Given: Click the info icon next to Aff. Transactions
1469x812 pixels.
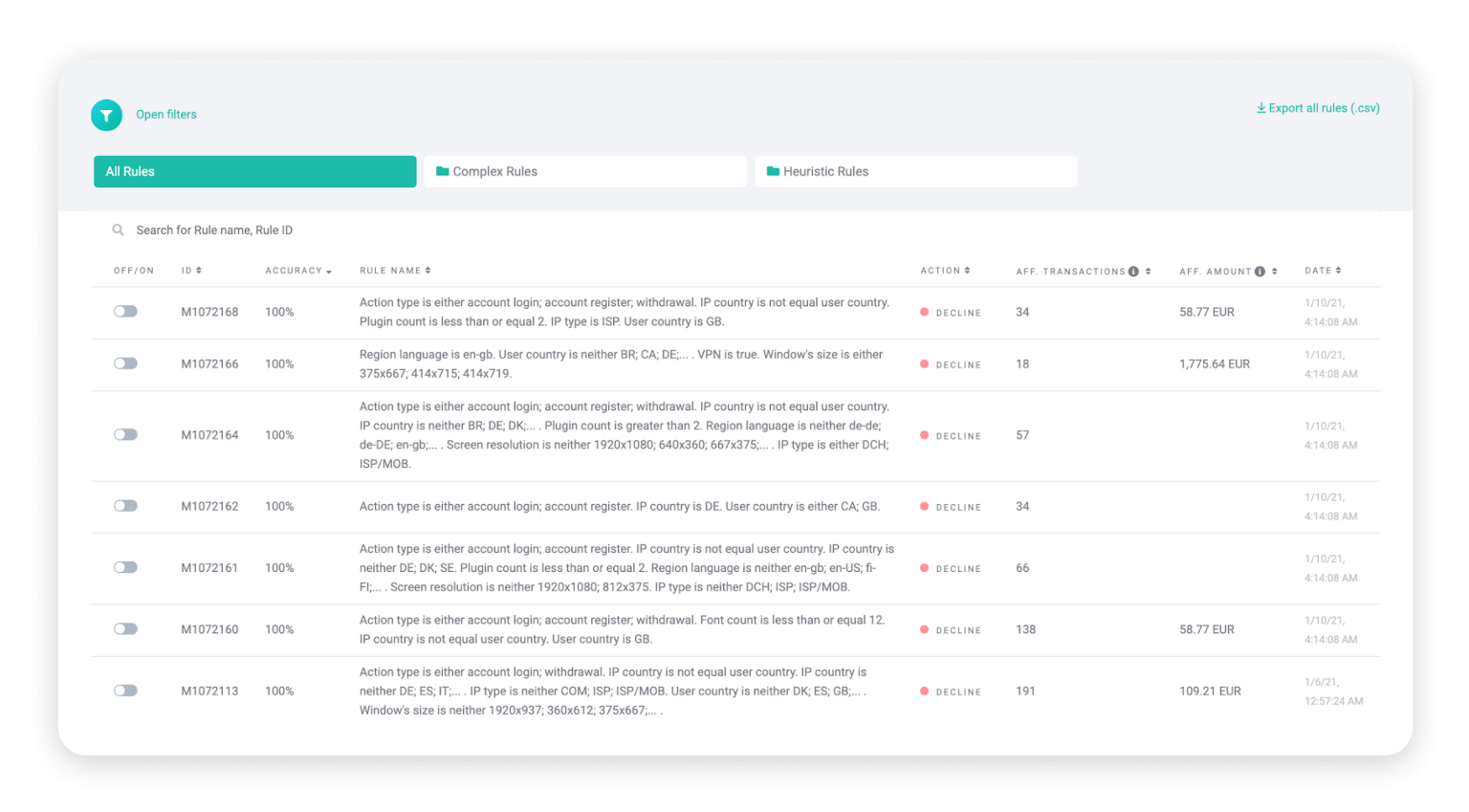Looking at the screenshot, I should pyautogui.click(x=1133, y=272).
